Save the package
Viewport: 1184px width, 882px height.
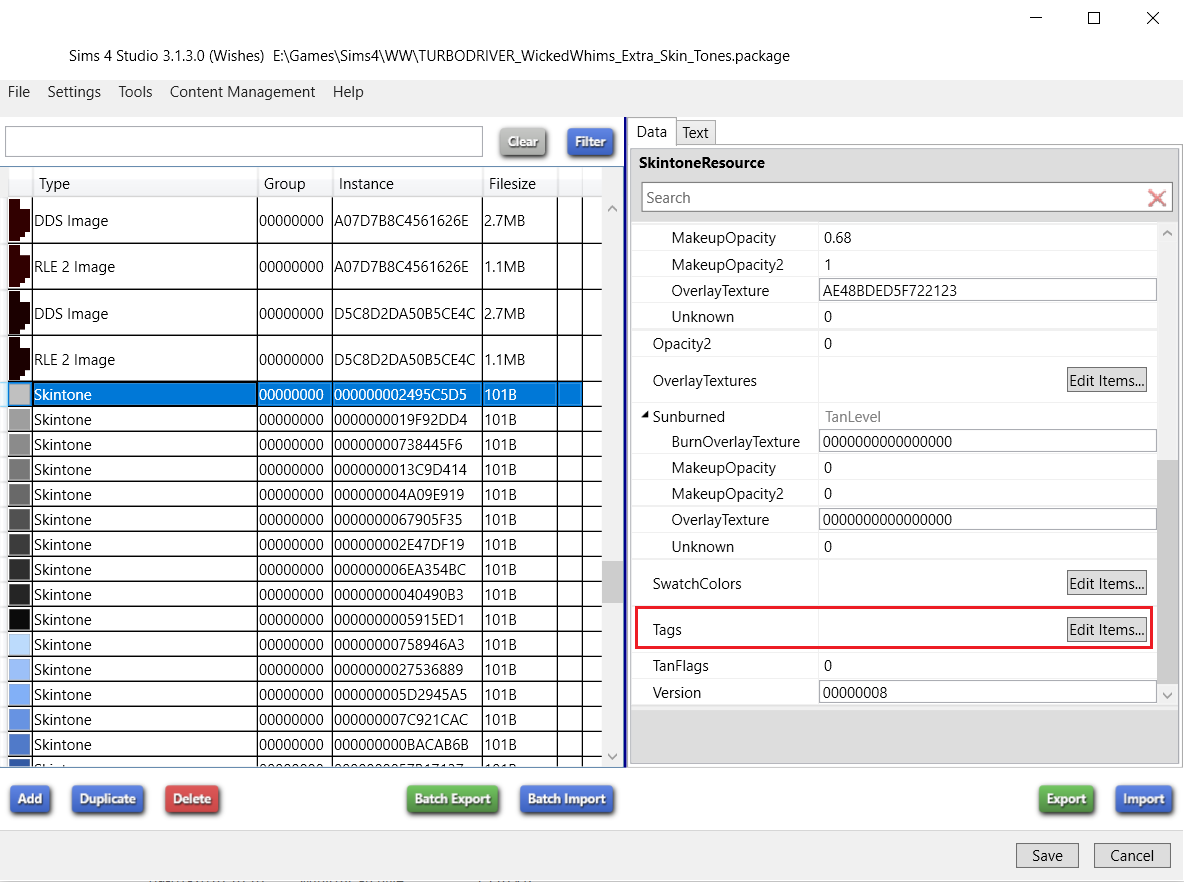coord(1047,856)
